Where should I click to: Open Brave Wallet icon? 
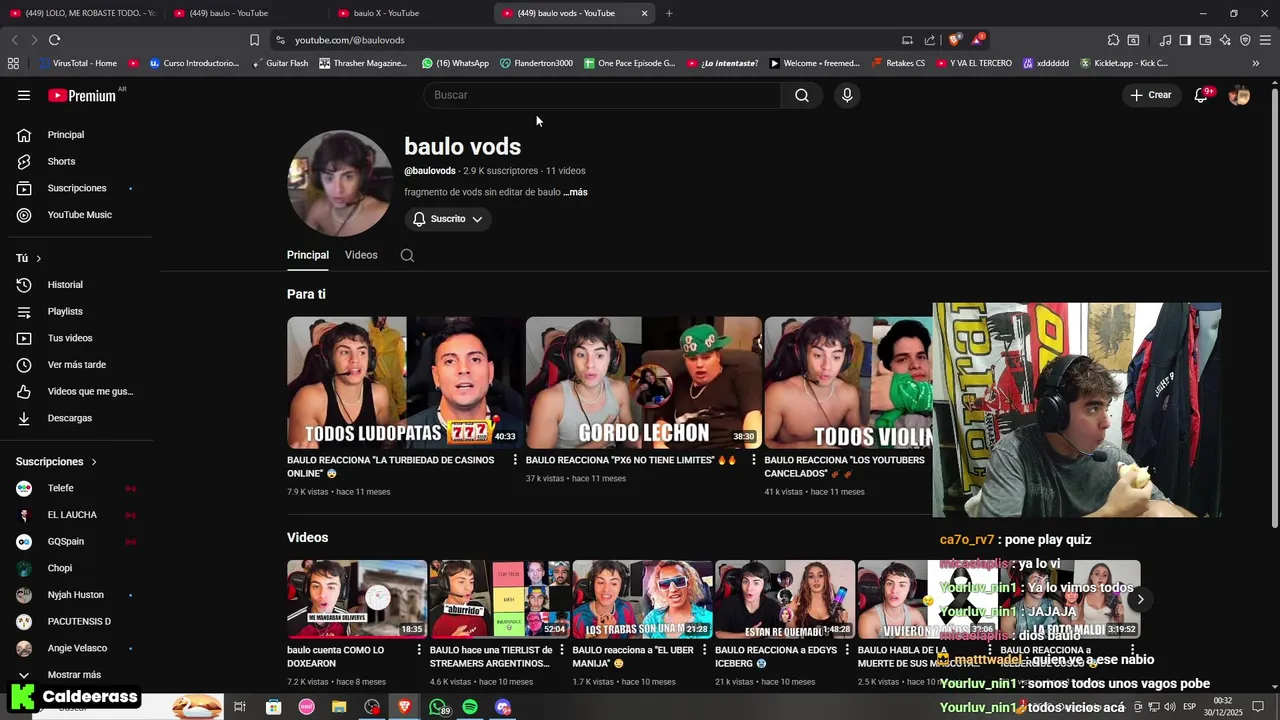(1205, 40)
